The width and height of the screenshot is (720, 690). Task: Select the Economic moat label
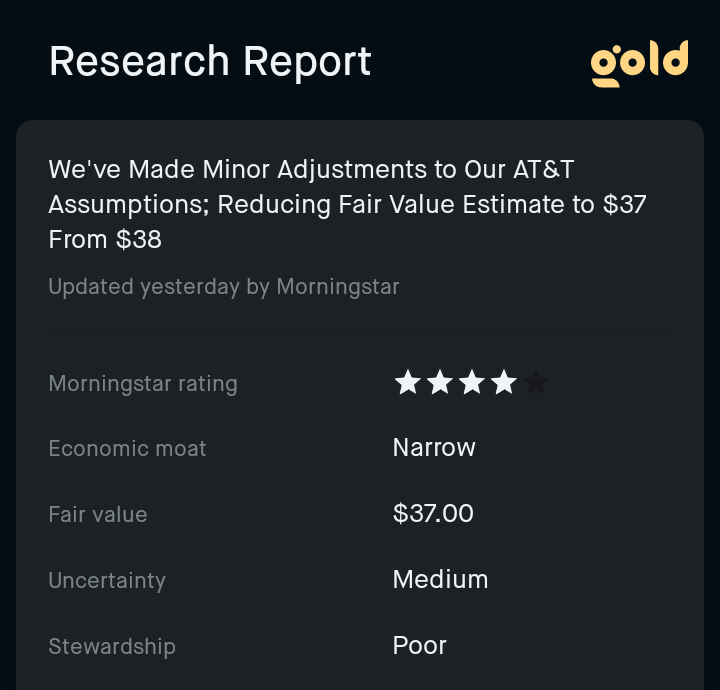(x=128, y=449)
